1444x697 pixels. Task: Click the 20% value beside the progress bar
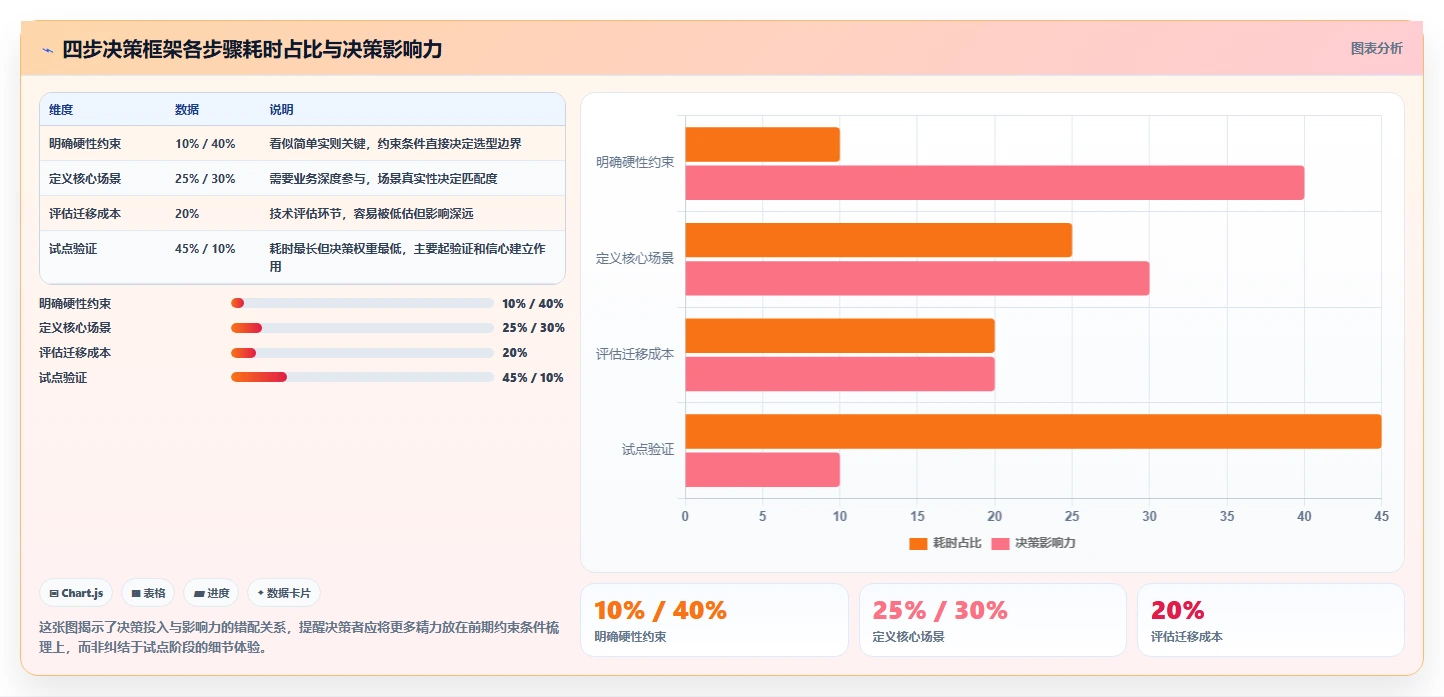pyautogui.click(x=515, y=352)
